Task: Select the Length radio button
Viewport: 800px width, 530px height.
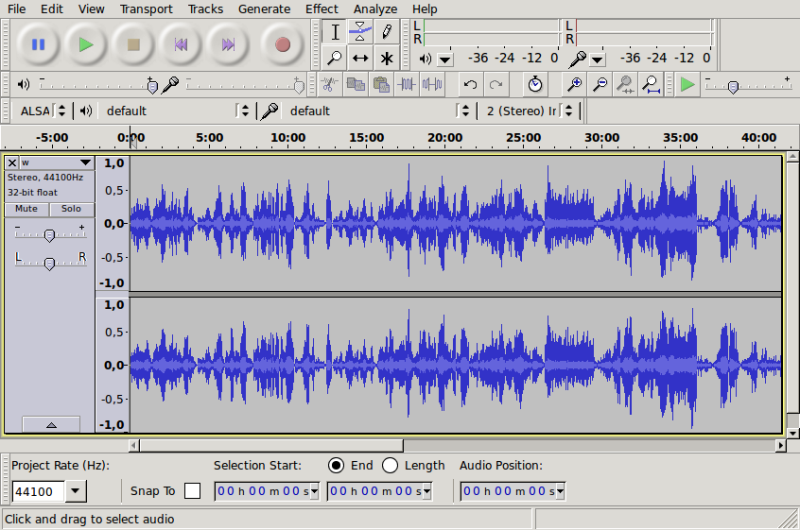Action: (390, 465)
